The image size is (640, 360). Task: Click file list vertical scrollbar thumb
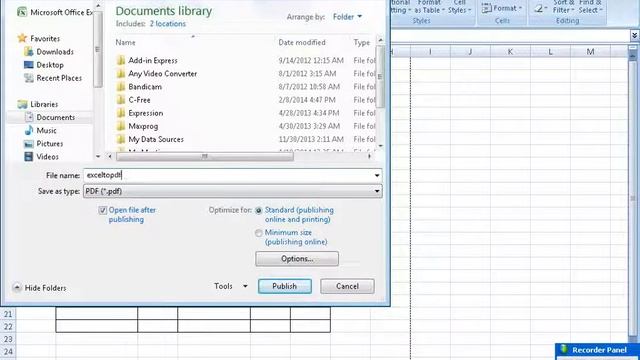(380, 76)
